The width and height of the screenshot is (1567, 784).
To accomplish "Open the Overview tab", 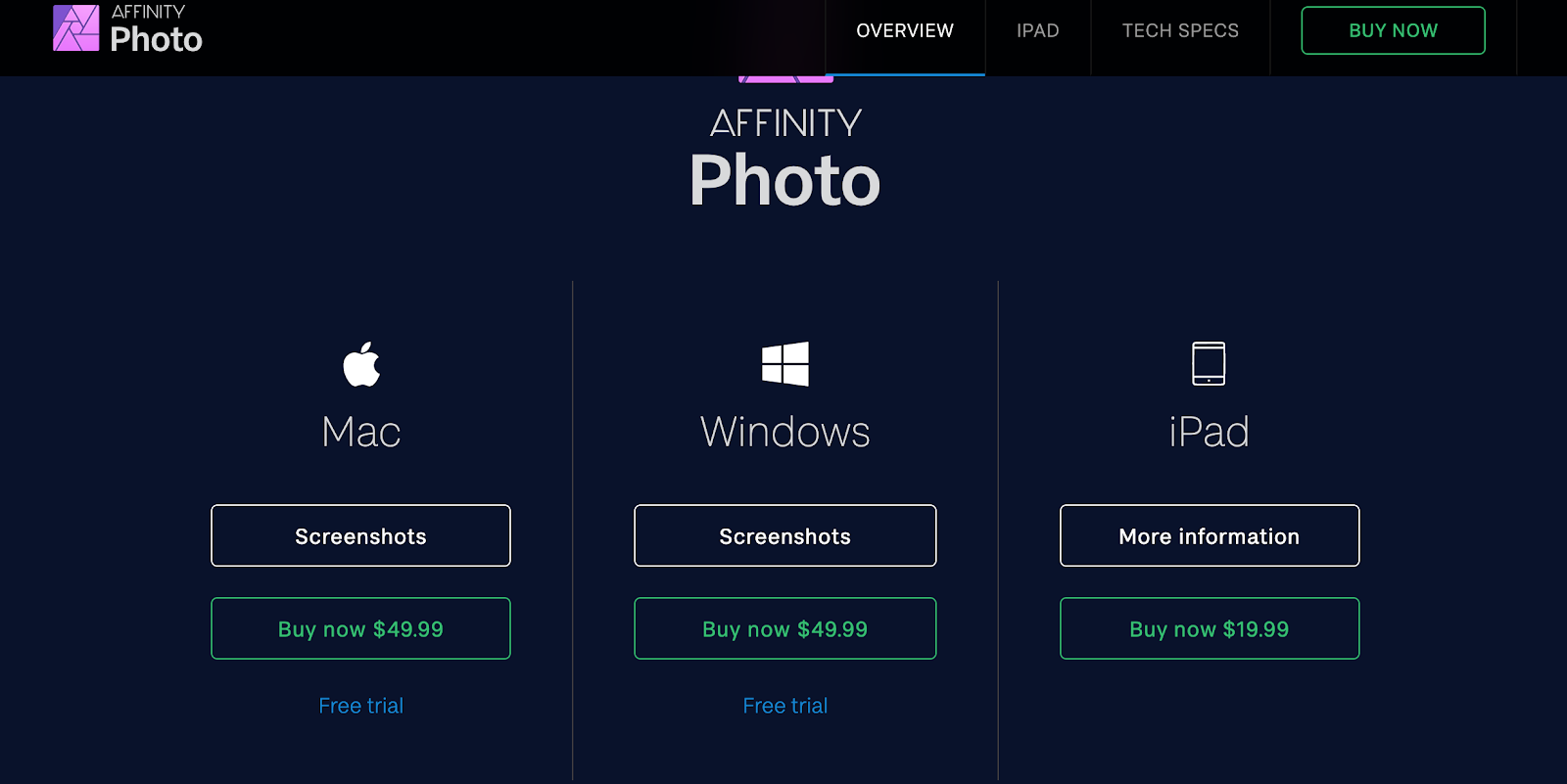I will pyautogui.click(x=905, y=30).
